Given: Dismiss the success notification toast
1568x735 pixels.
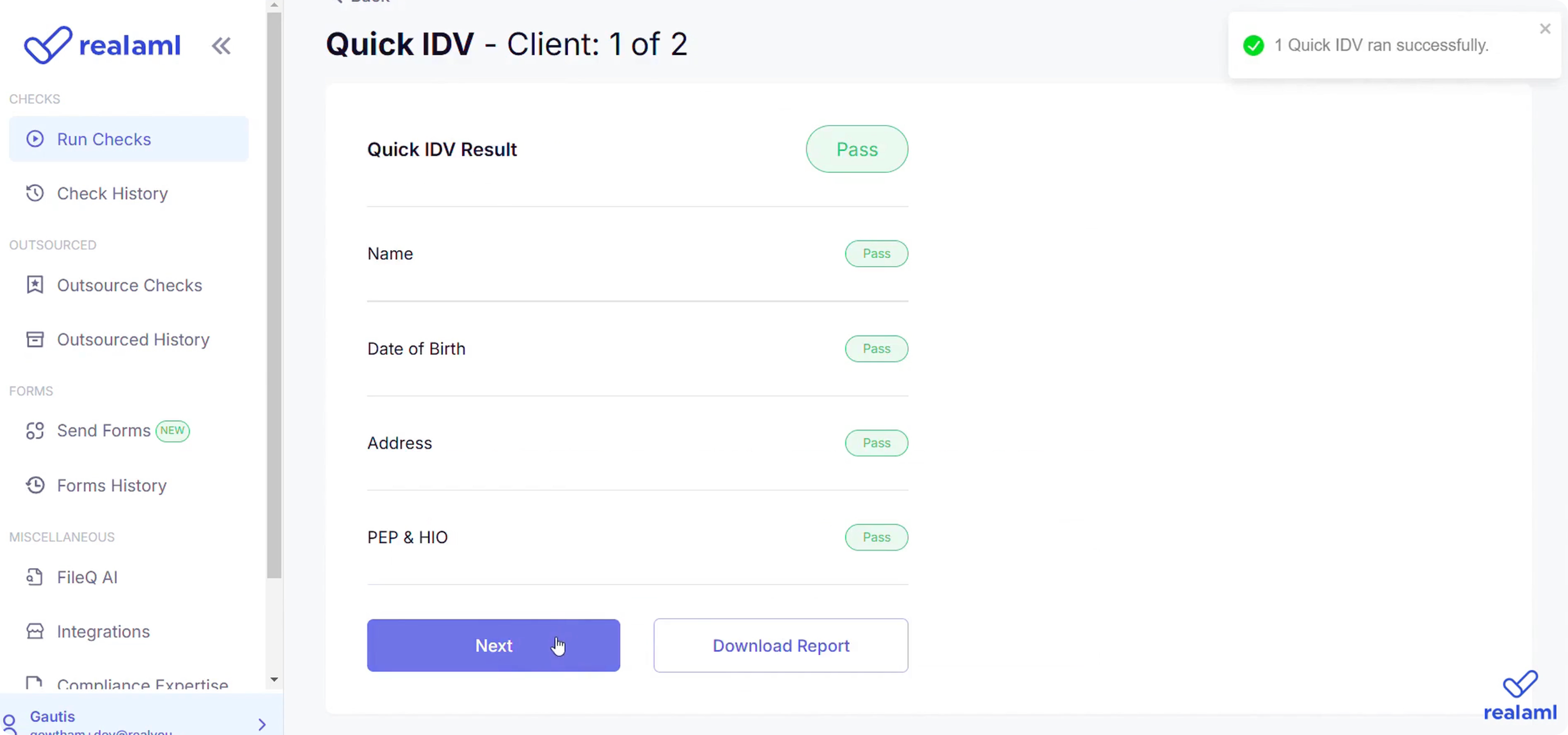Looking at the screenshot, I should [x=1545, y=29].
